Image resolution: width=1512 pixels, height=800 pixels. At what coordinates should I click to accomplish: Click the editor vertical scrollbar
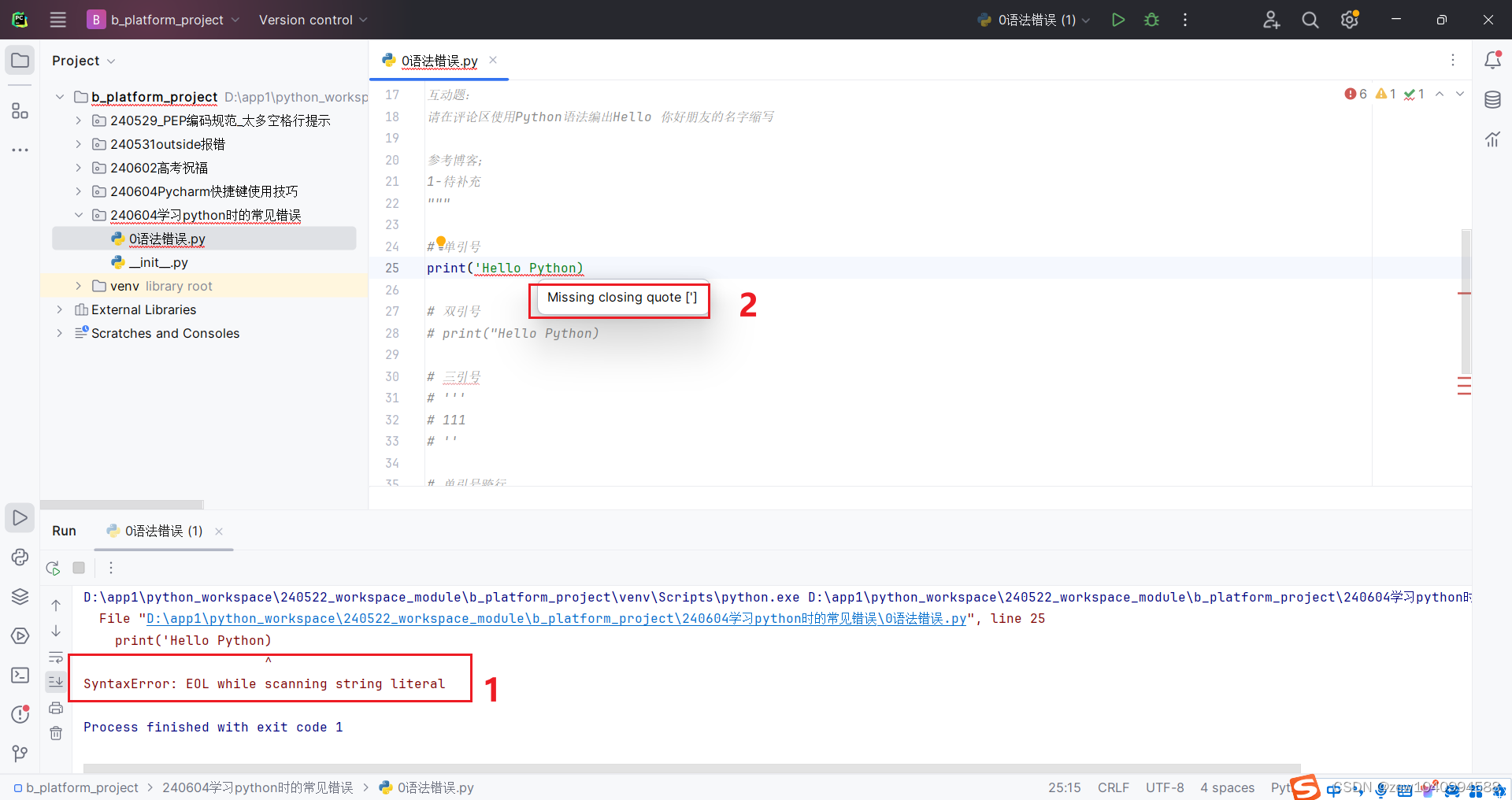click(x=1466, y=302)
